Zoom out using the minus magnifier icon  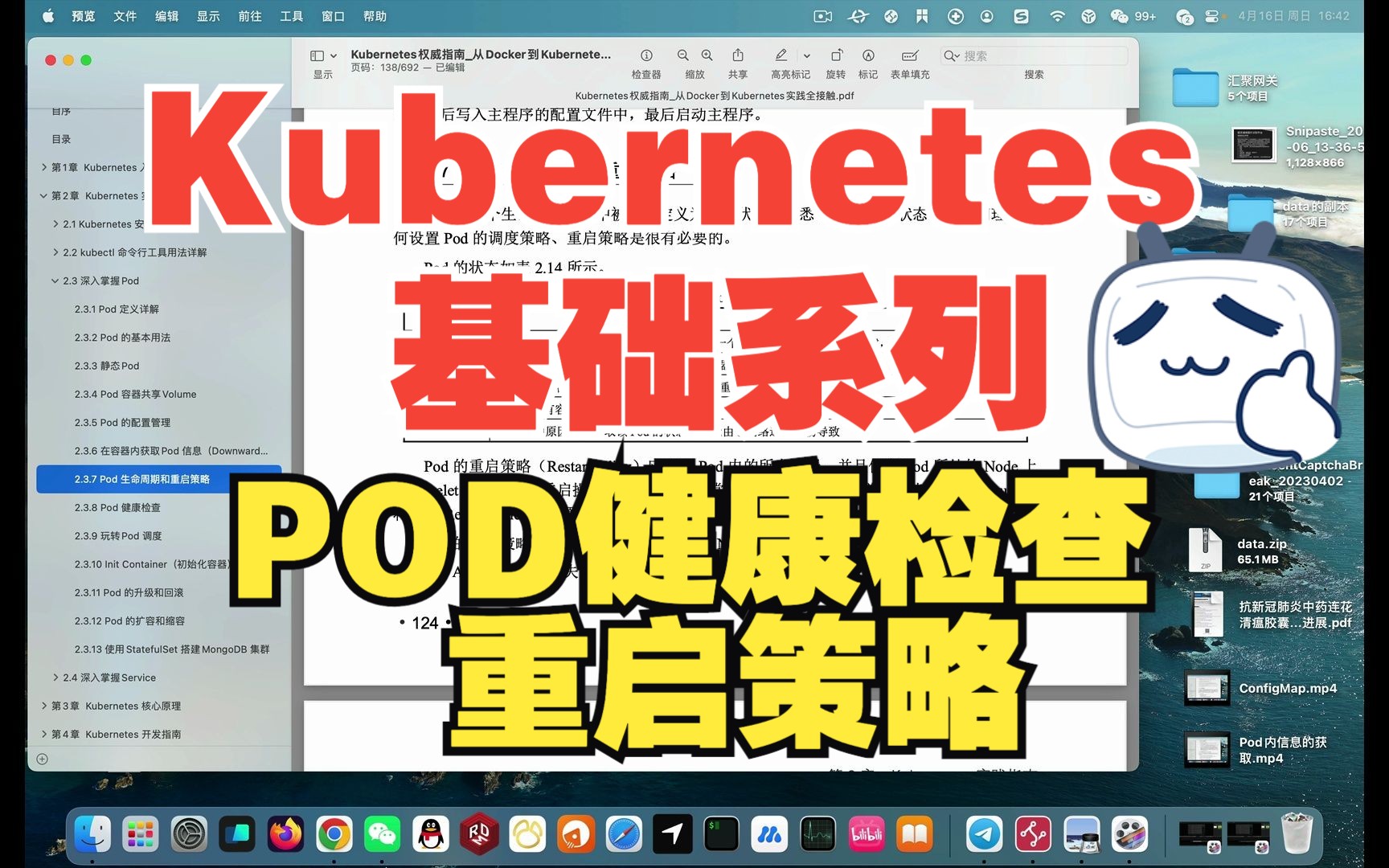point(682,55)
